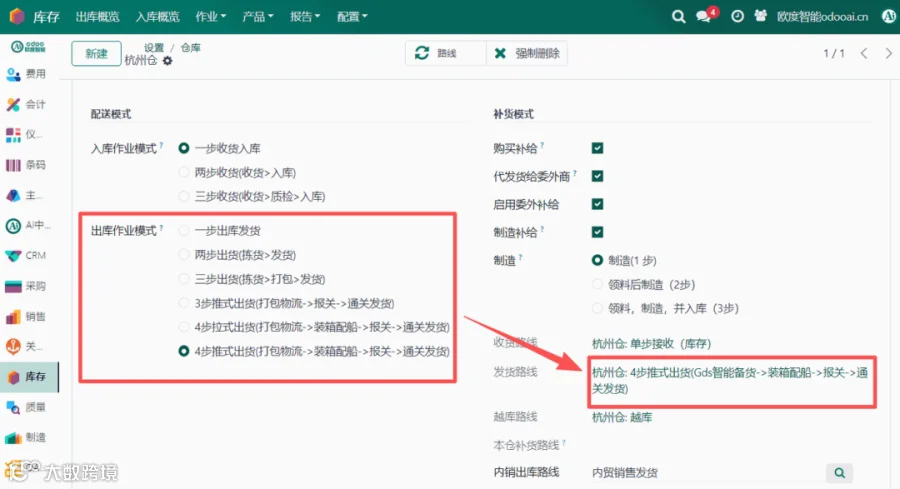Open the activities clock icon
Image resolution: width=900 pixels, height=489 pixels.
737,17
